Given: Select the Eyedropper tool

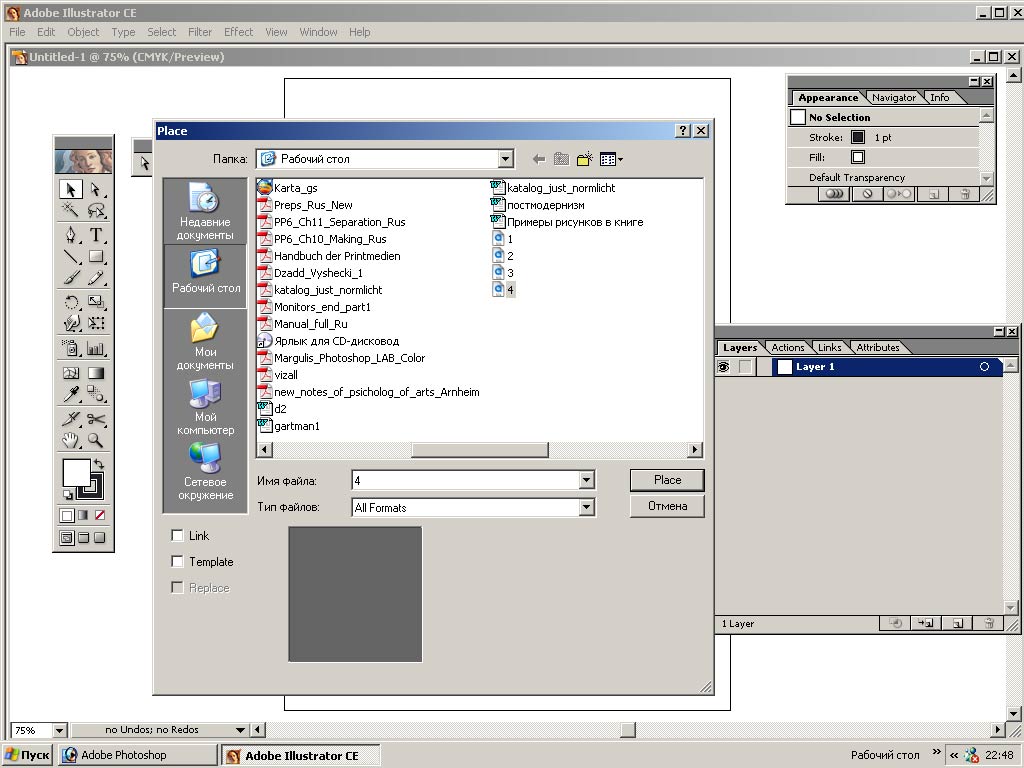Looking at the screenshot, I should pos(71,394).
